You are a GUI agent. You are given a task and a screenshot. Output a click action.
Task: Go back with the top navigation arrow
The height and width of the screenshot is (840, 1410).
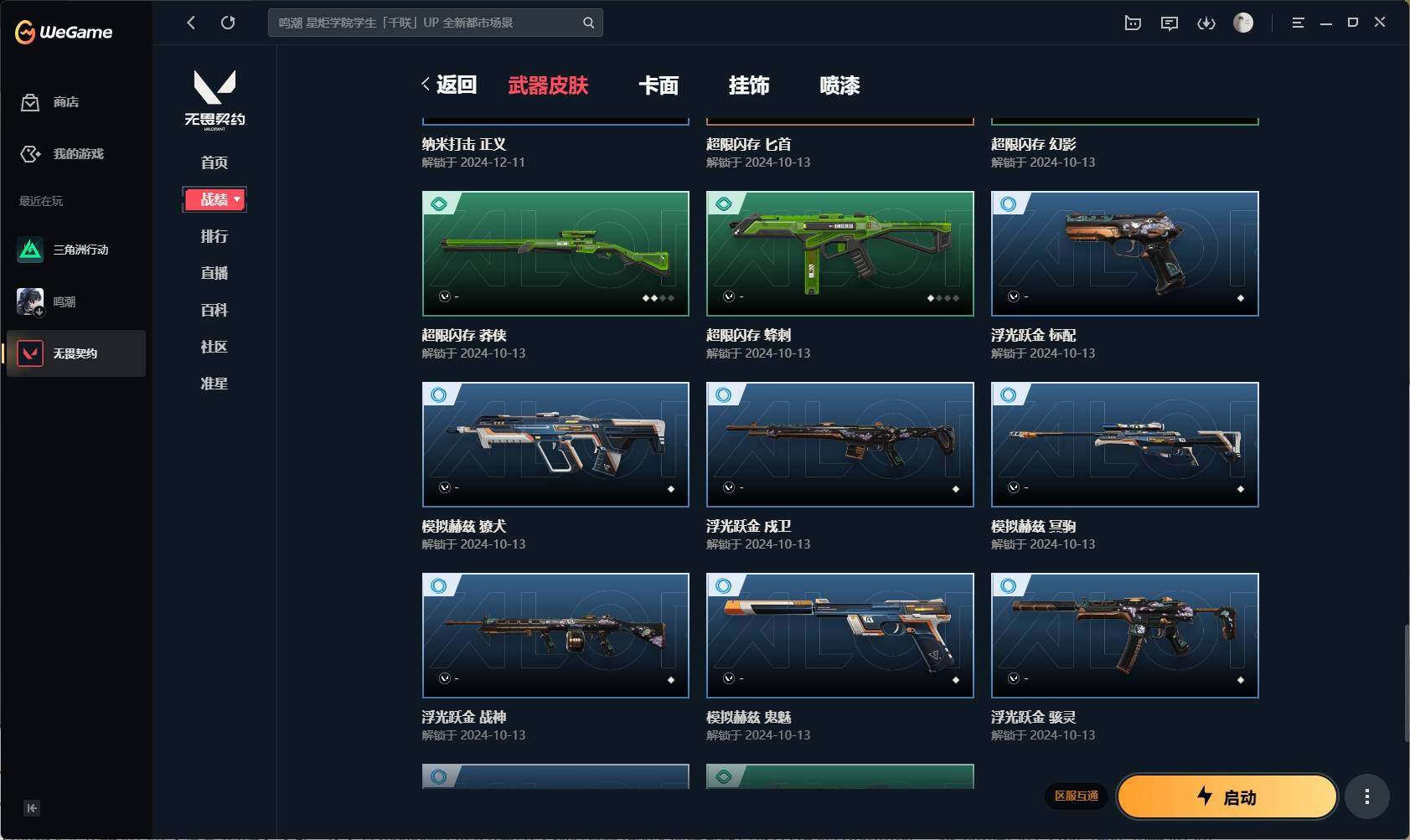(191, 23)
